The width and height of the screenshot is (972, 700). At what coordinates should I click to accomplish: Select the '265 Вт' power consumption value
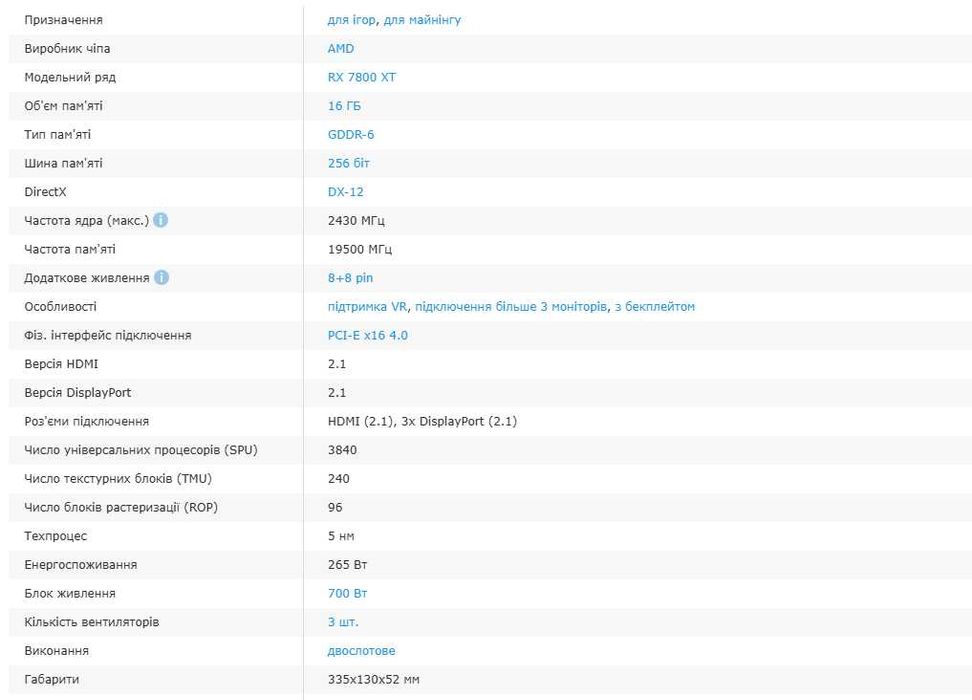pos(347,565)
